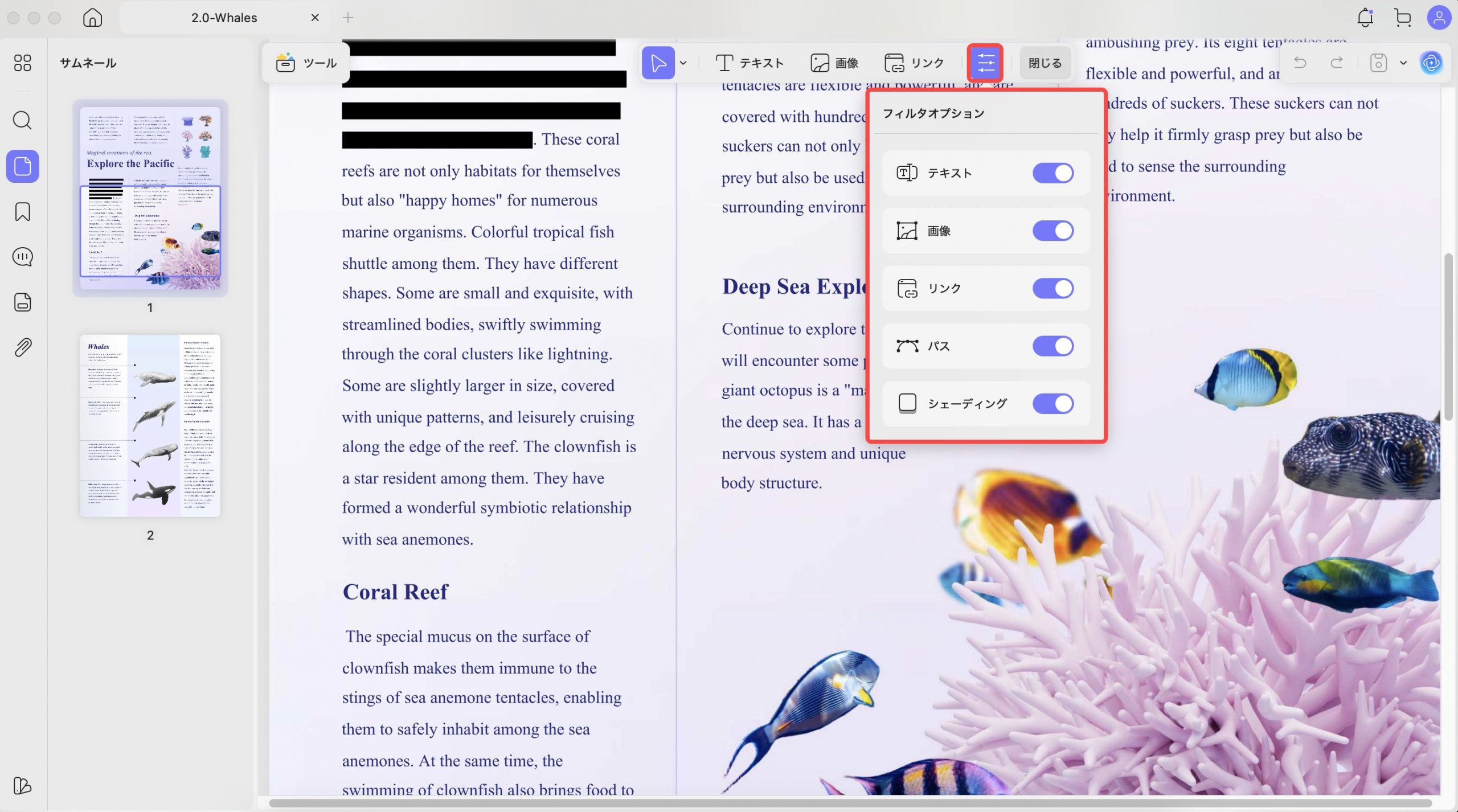The width and height of the screenshot is (1458, 812).
Task: Open the comments panel icon
Action: (22, 257)
